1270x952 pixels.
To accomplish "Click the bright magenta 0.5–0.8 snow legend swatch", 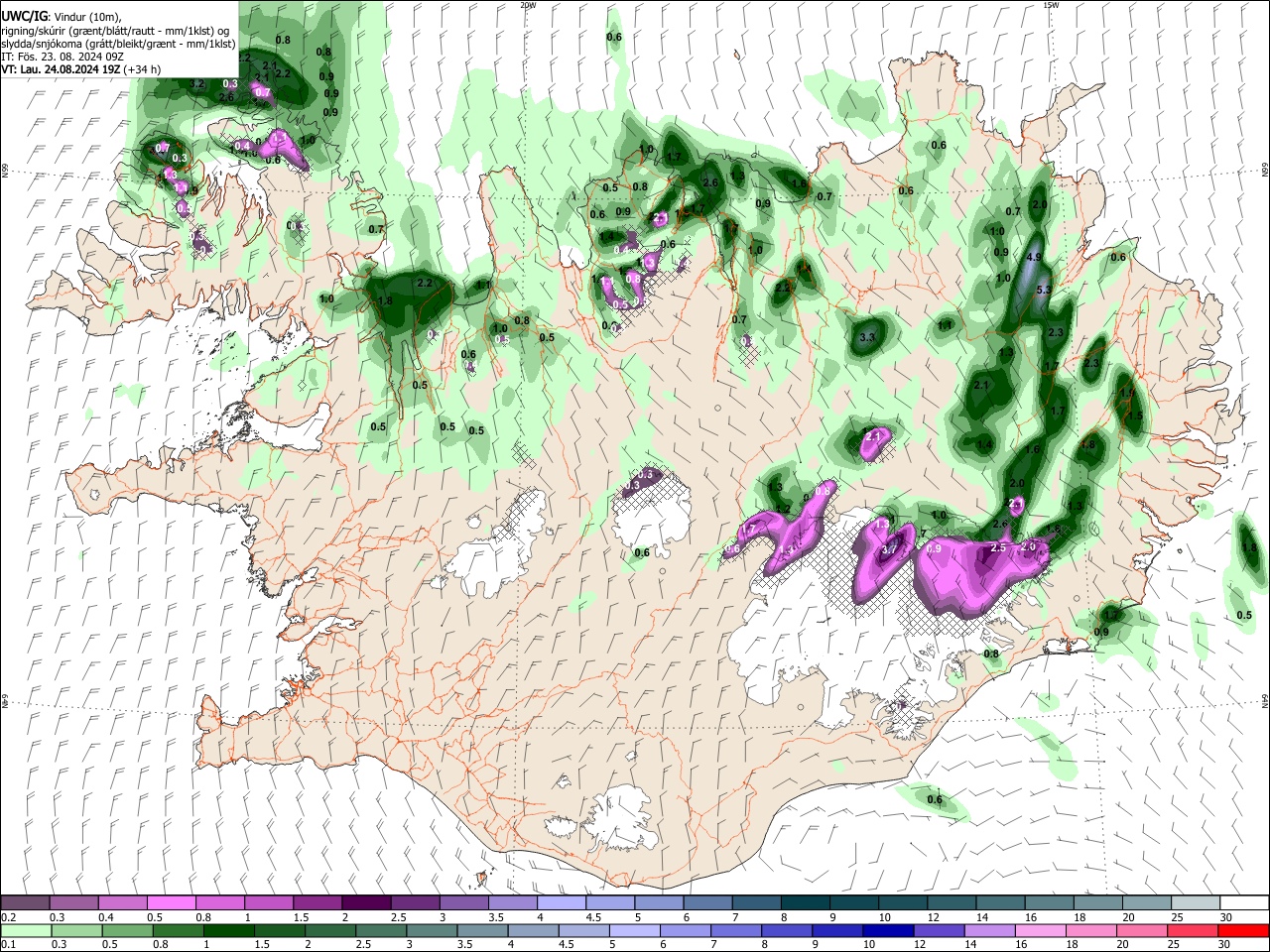I will tap(172, 902).
